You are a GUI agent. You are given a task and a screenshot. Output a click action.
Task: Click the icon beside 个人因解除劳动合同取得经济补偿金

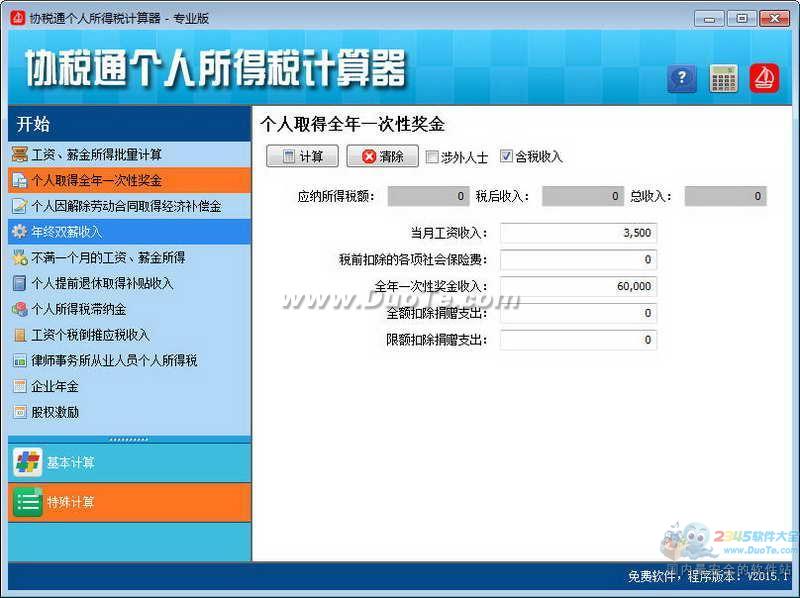point(19,206)
